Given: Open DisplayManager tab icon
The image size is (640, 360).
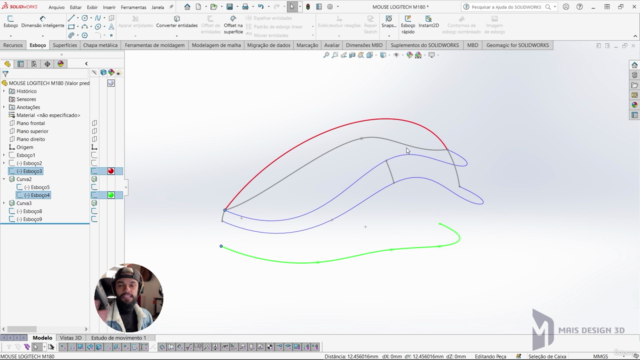Looking at the screenshot, I should click(x=61, y=64).
